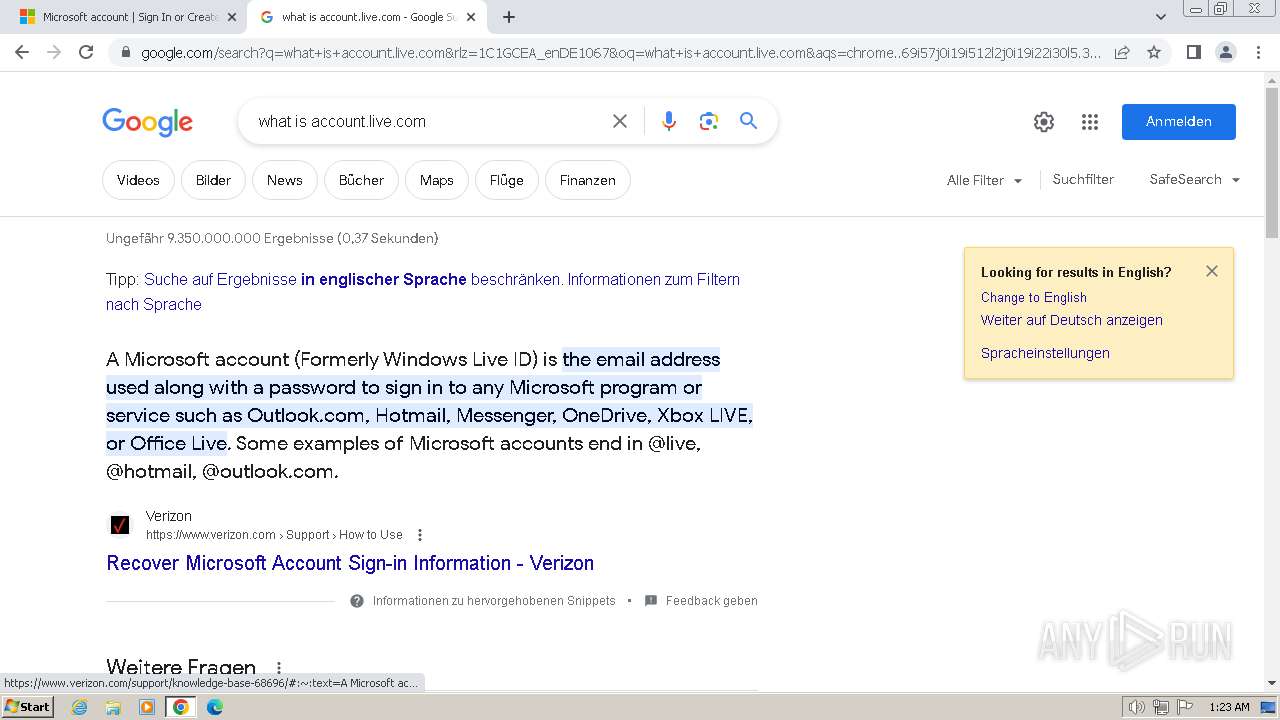This screenshot has height=720, width=1280.
Task: Launch Internet Explorer from taskbar
Action: (79, 707)
